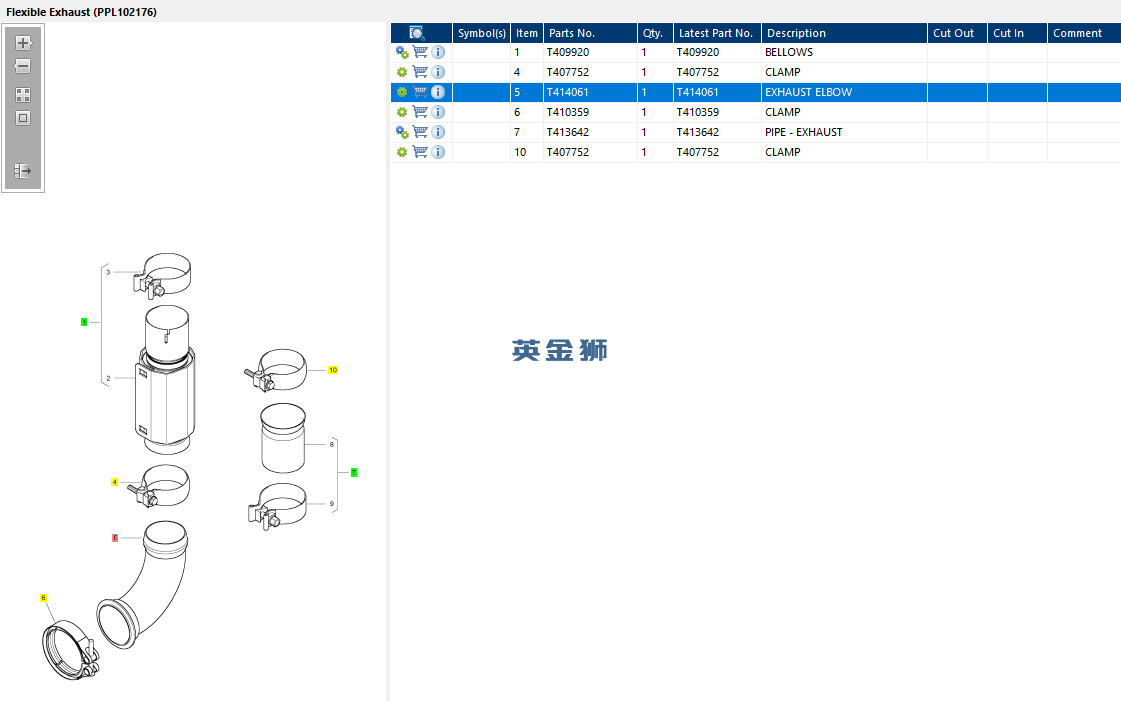Screen dimensions: 1121x701
Task: Sort by Symbol(s) column header
Action: (482, 33)
